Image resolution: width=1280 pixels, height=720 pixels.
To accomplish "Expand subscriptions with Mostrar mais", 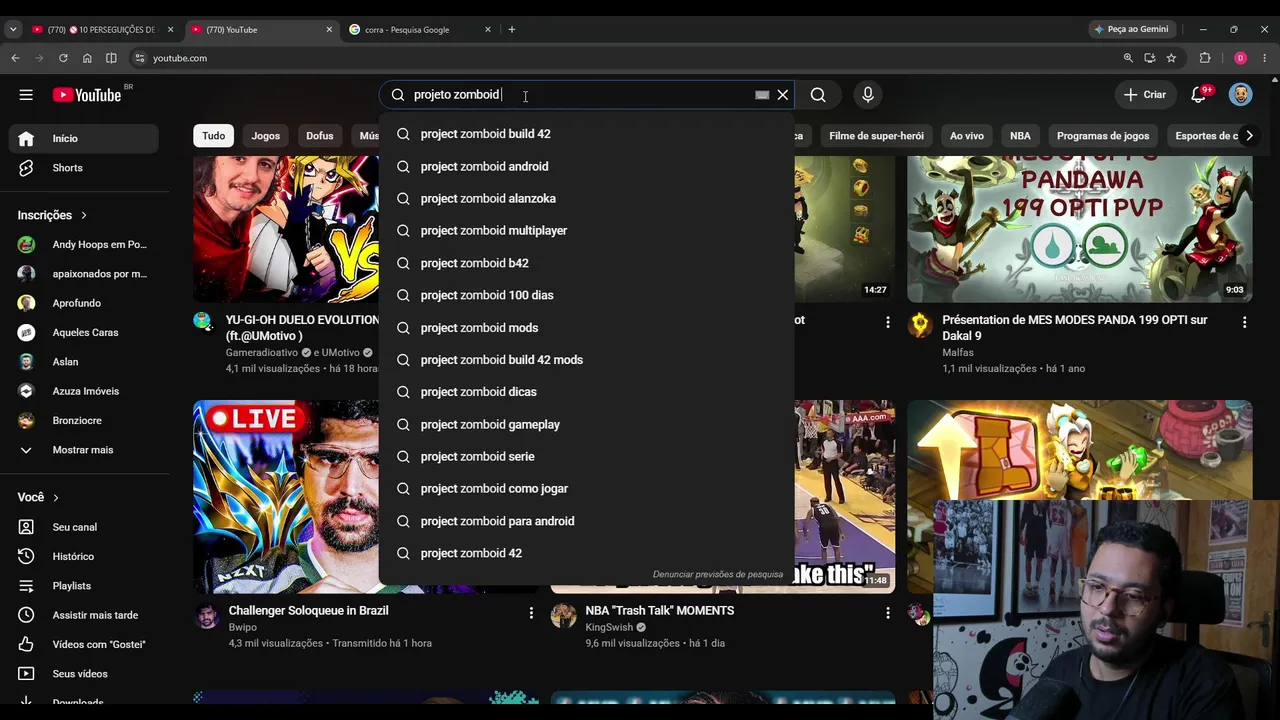I will 83,450.
